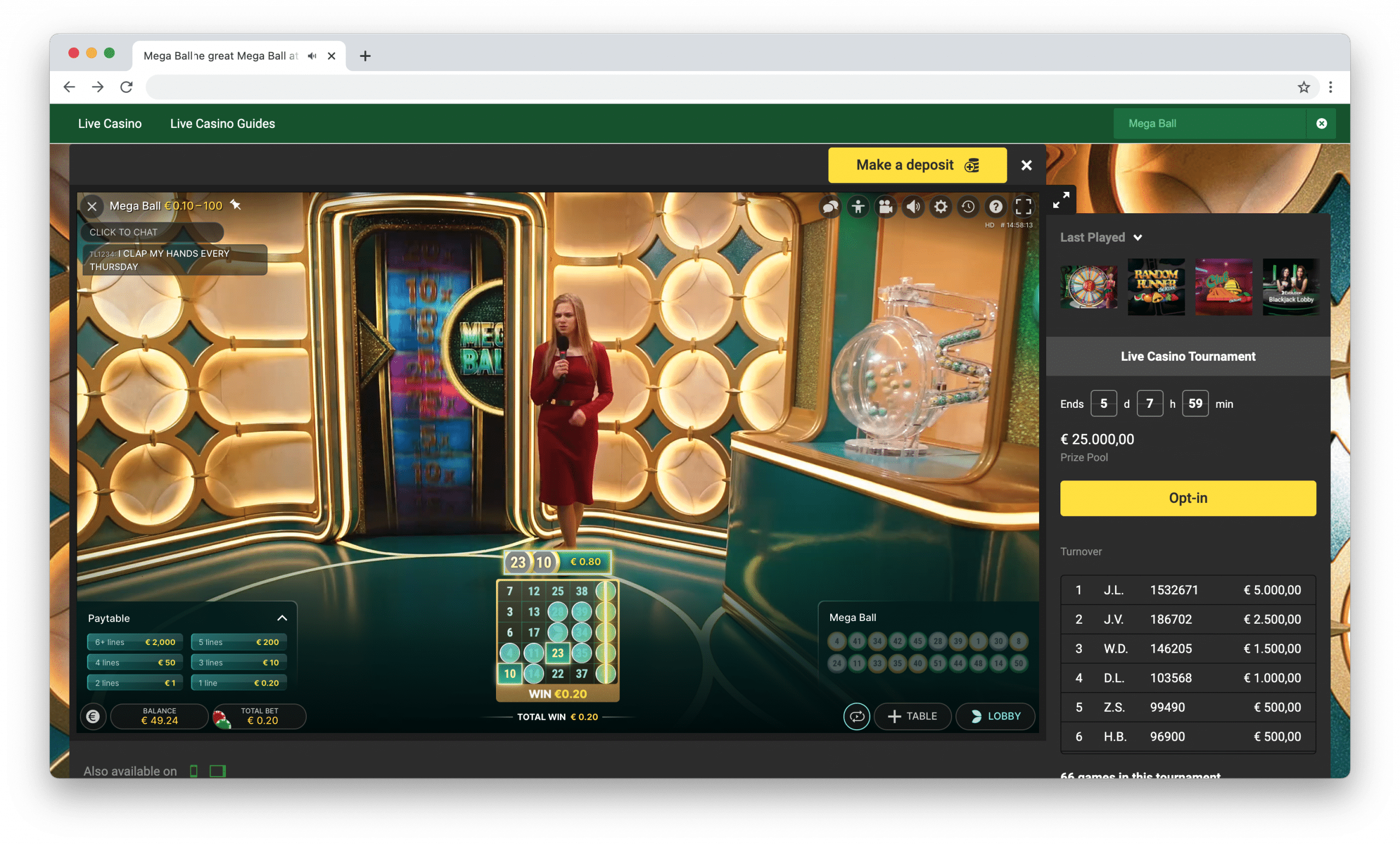The height and width of the screenshot is (844, 1400).
Task: Click the 1 line € 0.20 paytable row
Action: [238, 683]
